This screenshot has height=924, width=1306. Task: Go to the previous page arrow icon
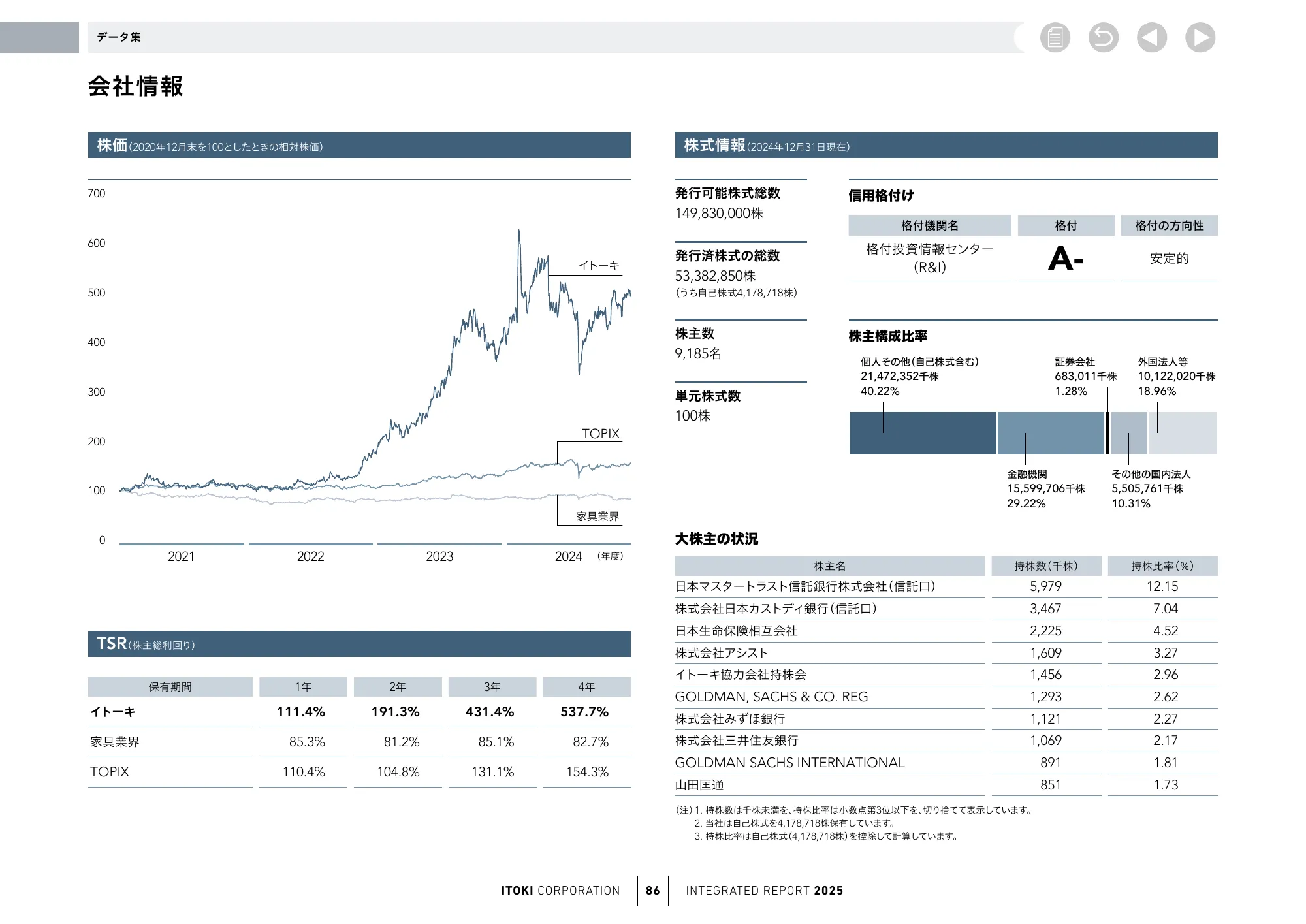click(1151, 38)
